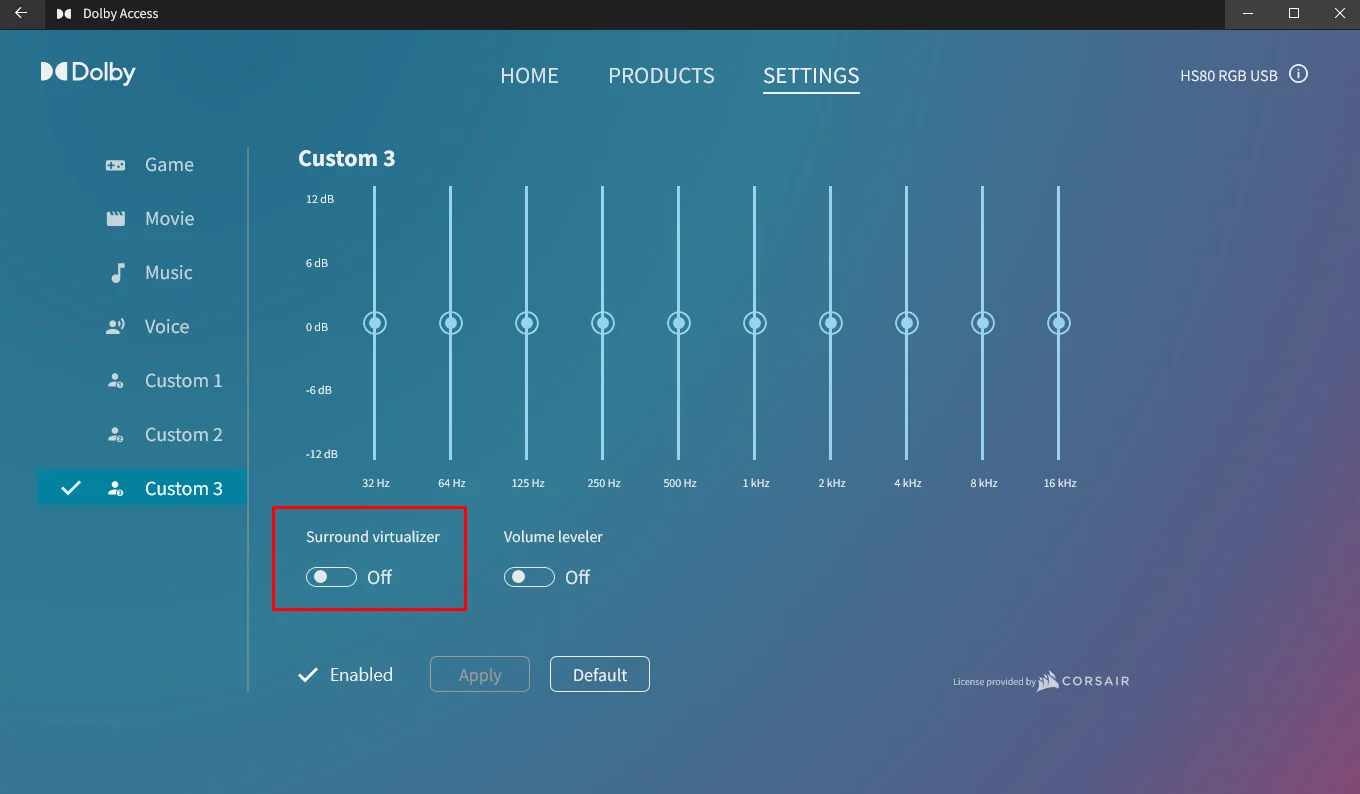Click the Music note icon
1360x794 pixels.
pyautogui.click(x=117, y=273)
